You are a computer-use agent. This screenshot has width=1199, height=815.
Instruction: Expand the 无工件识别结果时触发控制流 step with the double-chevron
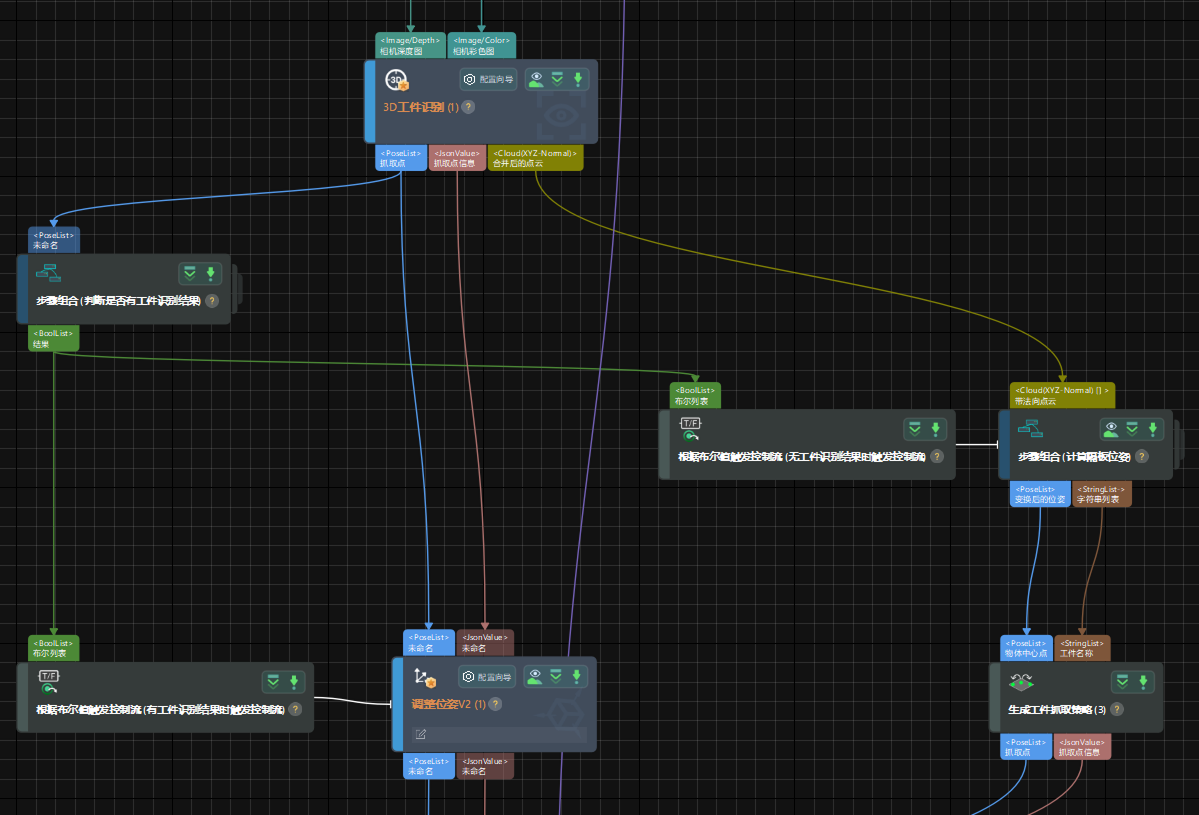point(915,430)
